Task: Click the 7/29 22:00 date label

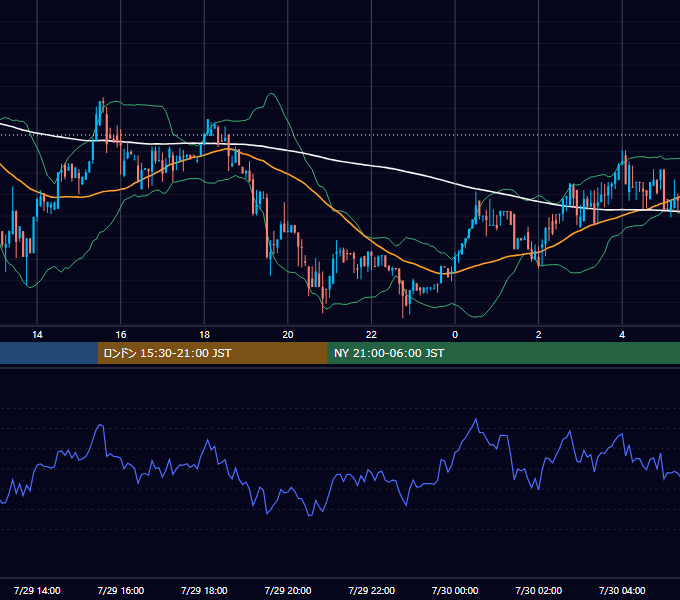Action: coord(372,590)
